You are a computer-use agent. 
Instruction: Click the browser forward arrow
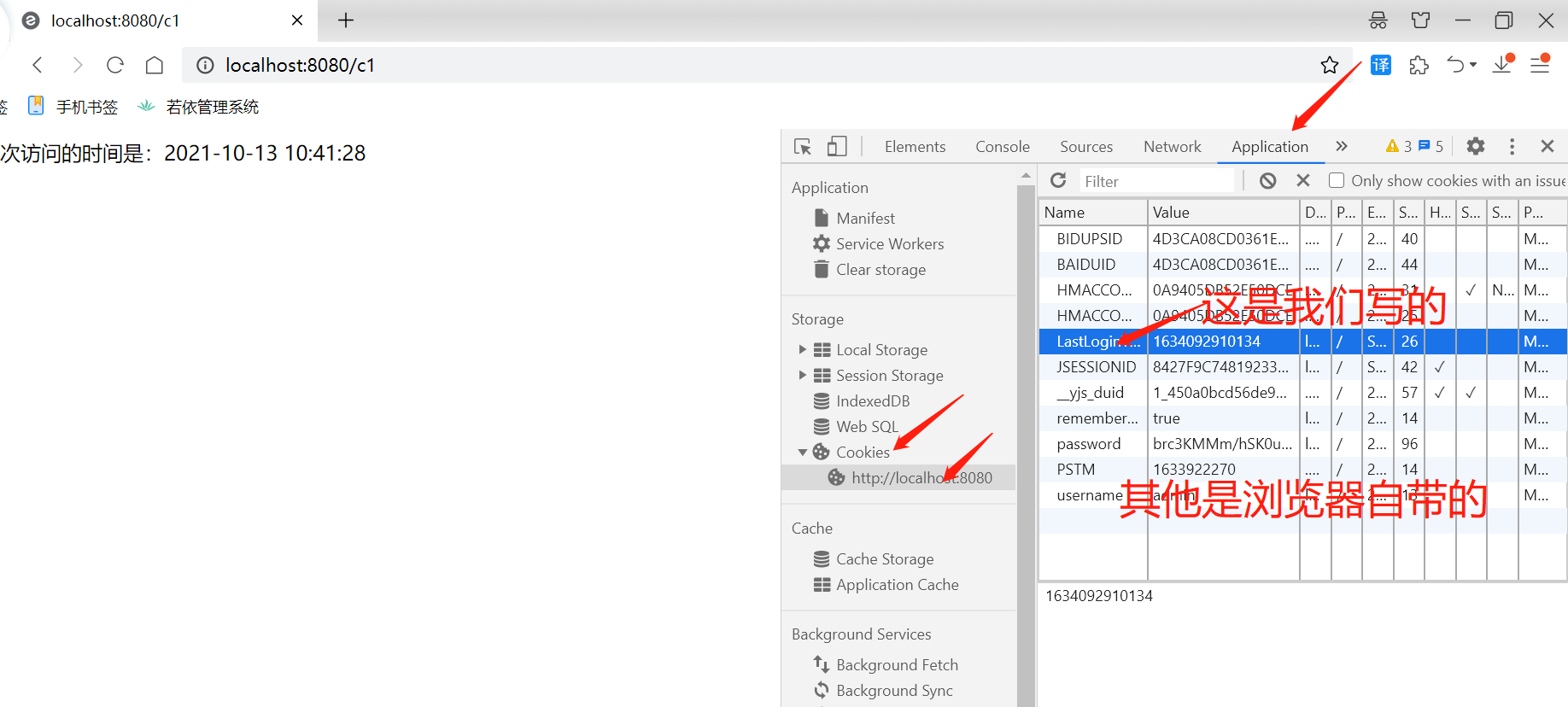pos(77,65)
